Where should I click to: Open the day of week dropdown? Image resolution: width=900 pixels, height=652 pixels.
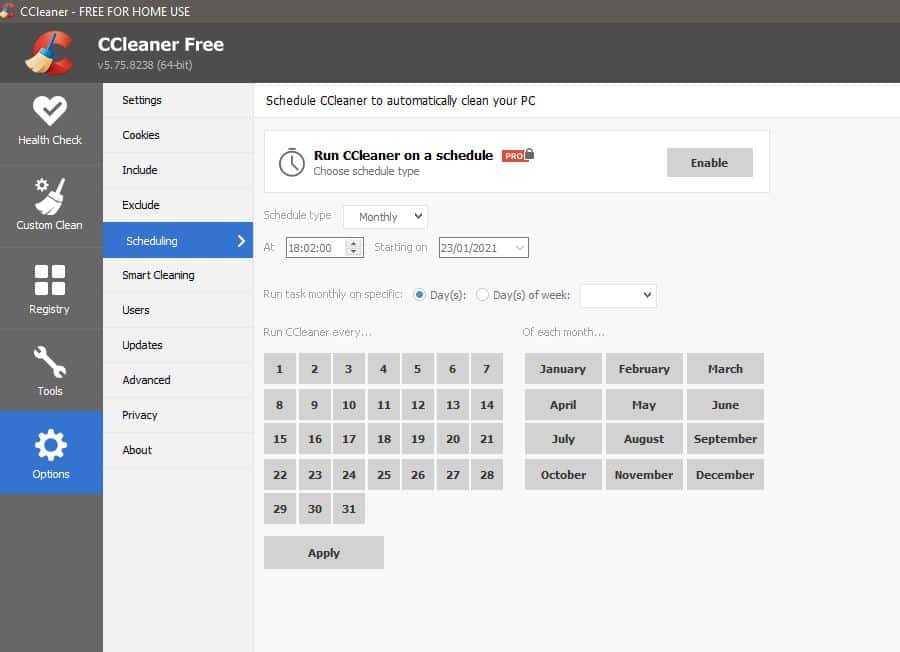[x=618, y=295]
